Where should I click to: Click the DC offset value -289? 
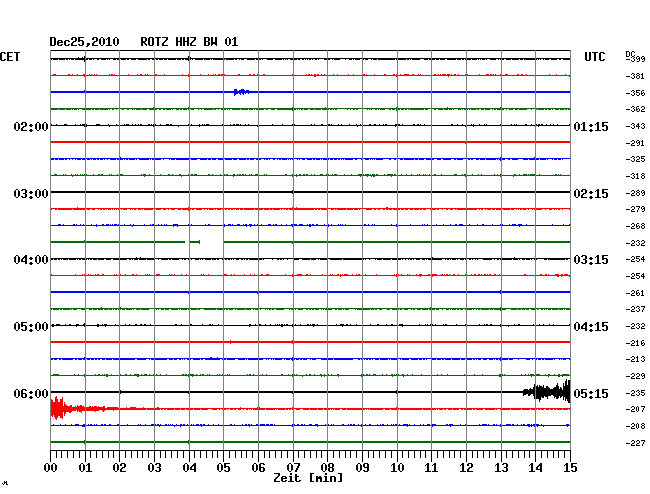tap(635, 193)
